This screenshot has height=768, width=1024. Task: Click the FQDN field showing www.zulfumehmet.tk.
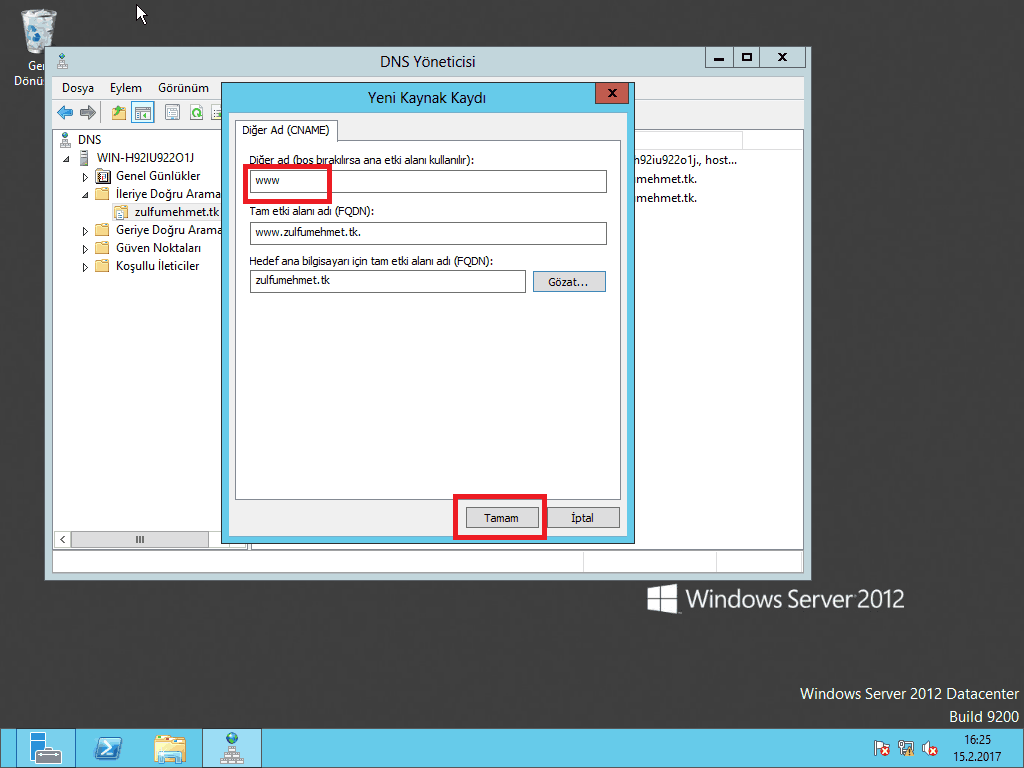428,233
